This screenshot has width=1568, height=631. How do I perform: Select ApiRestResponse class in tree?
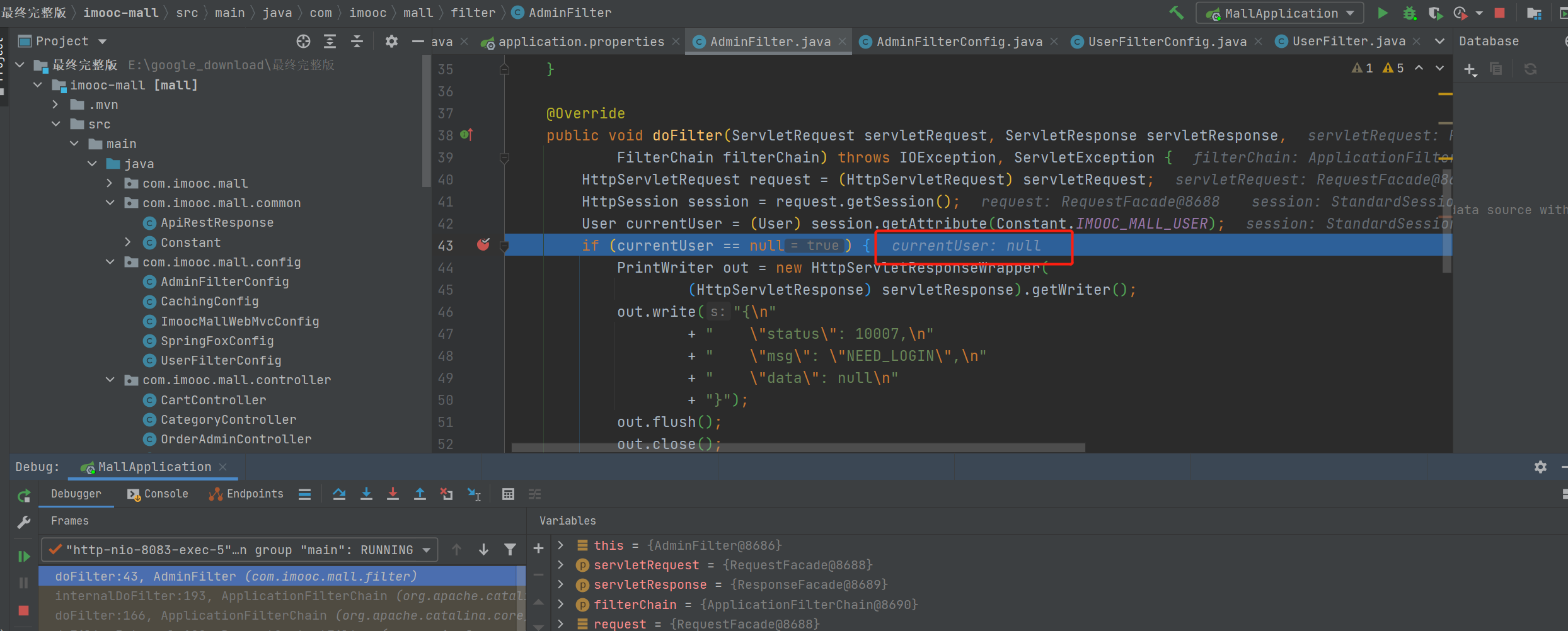point(217,223)
